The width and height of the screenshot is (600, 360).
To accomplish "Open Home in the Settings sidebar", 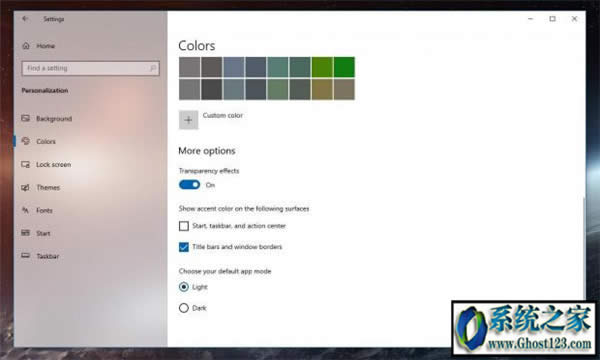I will pos(38,46).
